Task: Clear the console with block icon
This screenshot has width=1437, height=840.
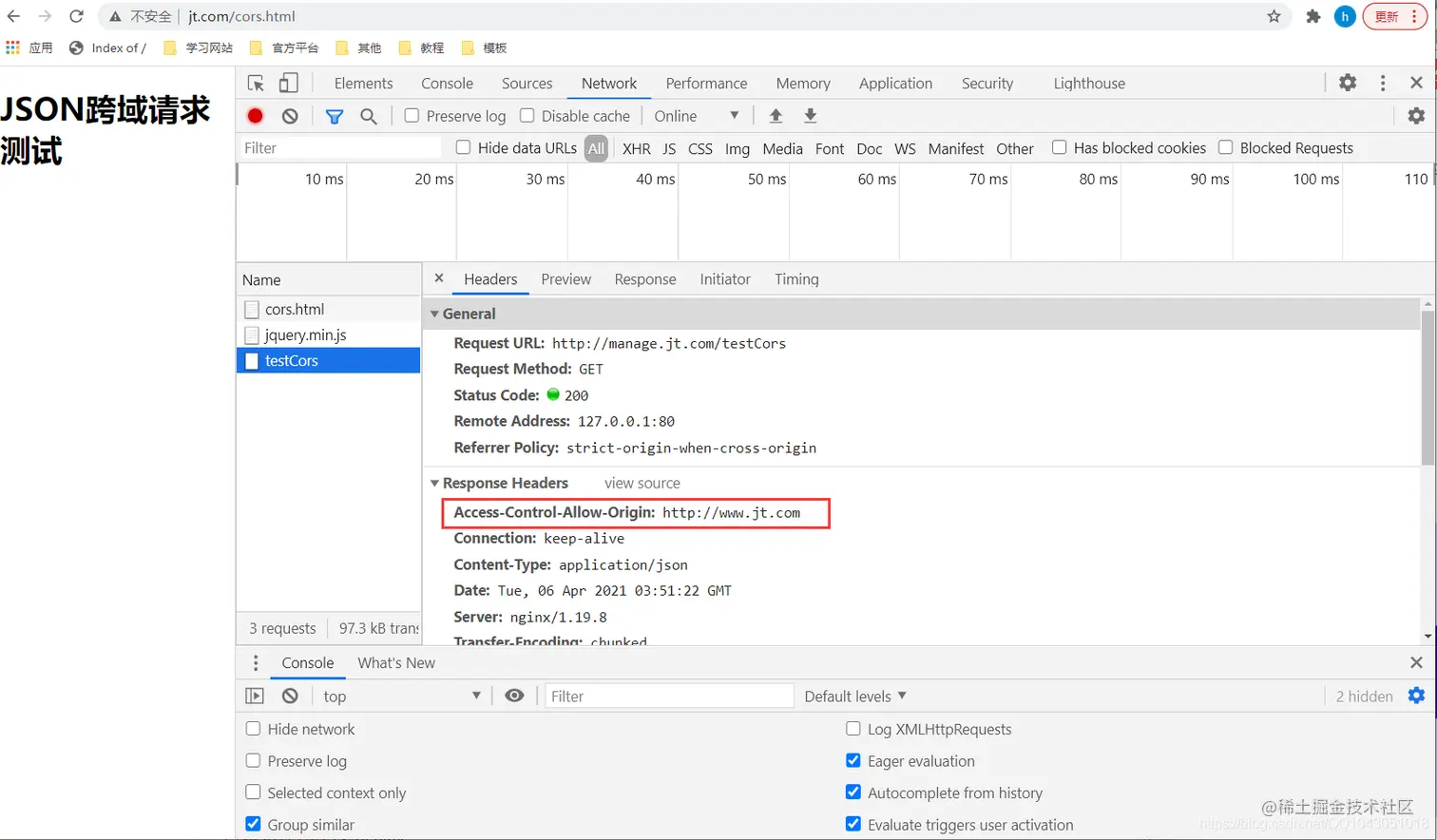Action: tap(290, 696)
